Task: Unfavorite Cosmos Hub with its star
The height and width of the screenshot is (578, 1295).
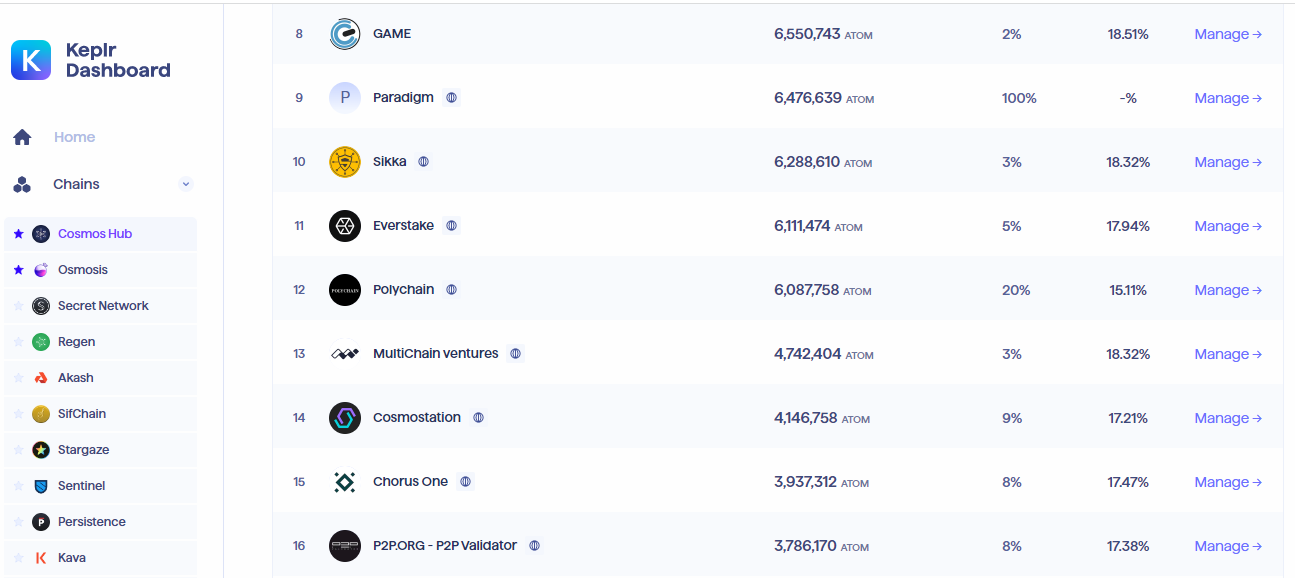Action: tap(18, 234)
